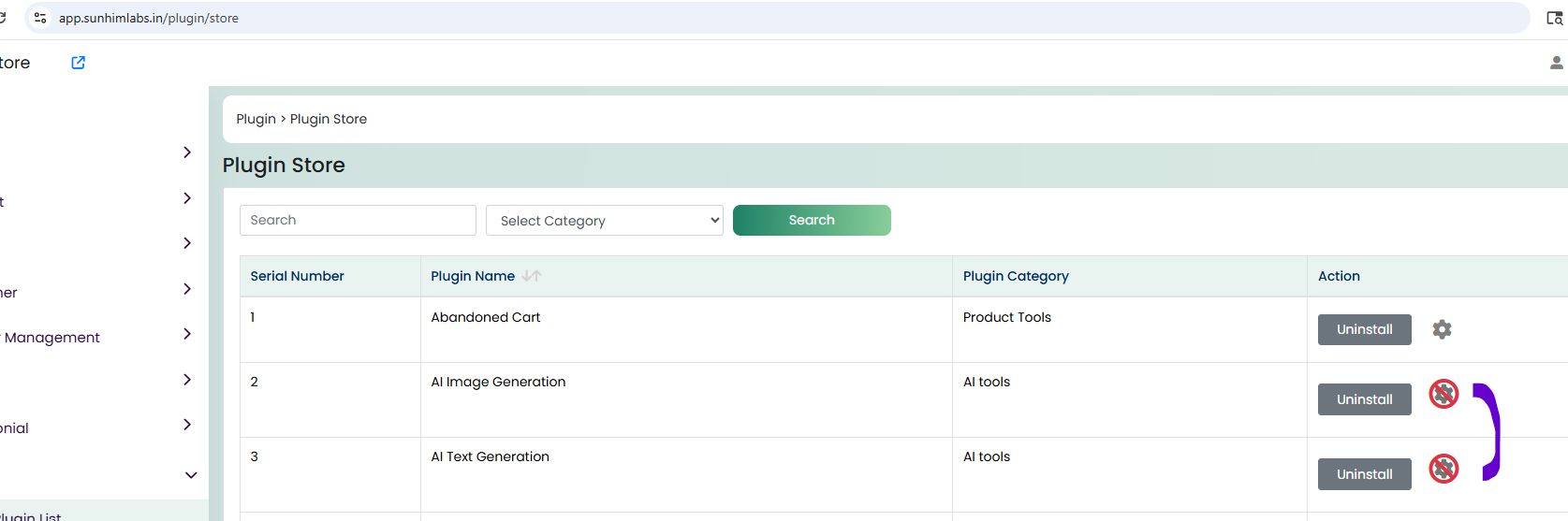This screenshot has height=521, width=1568.
Task: Uninstall the Abandoned Cart plugin
Action: point(1364,329)
